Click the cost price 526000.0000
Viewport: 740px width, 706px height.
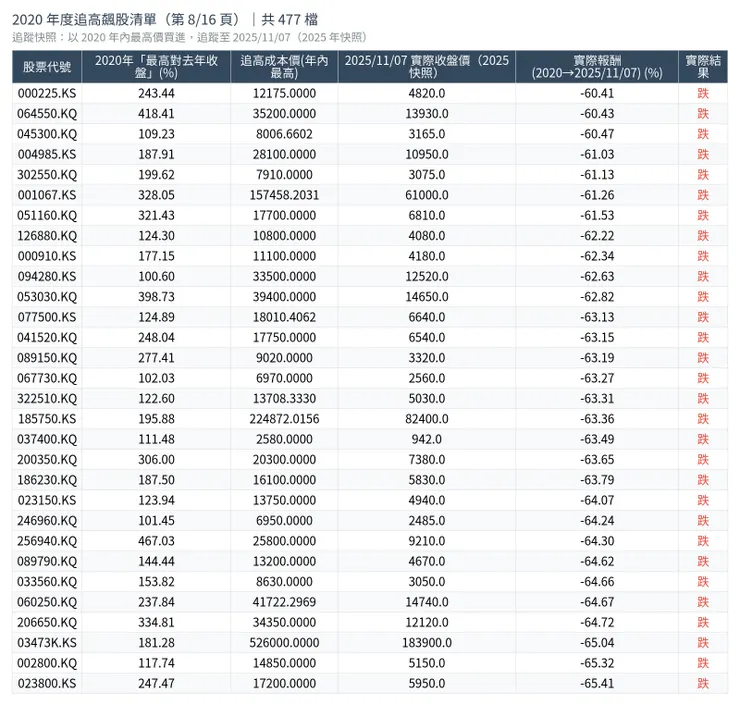(x=284, y=643)
